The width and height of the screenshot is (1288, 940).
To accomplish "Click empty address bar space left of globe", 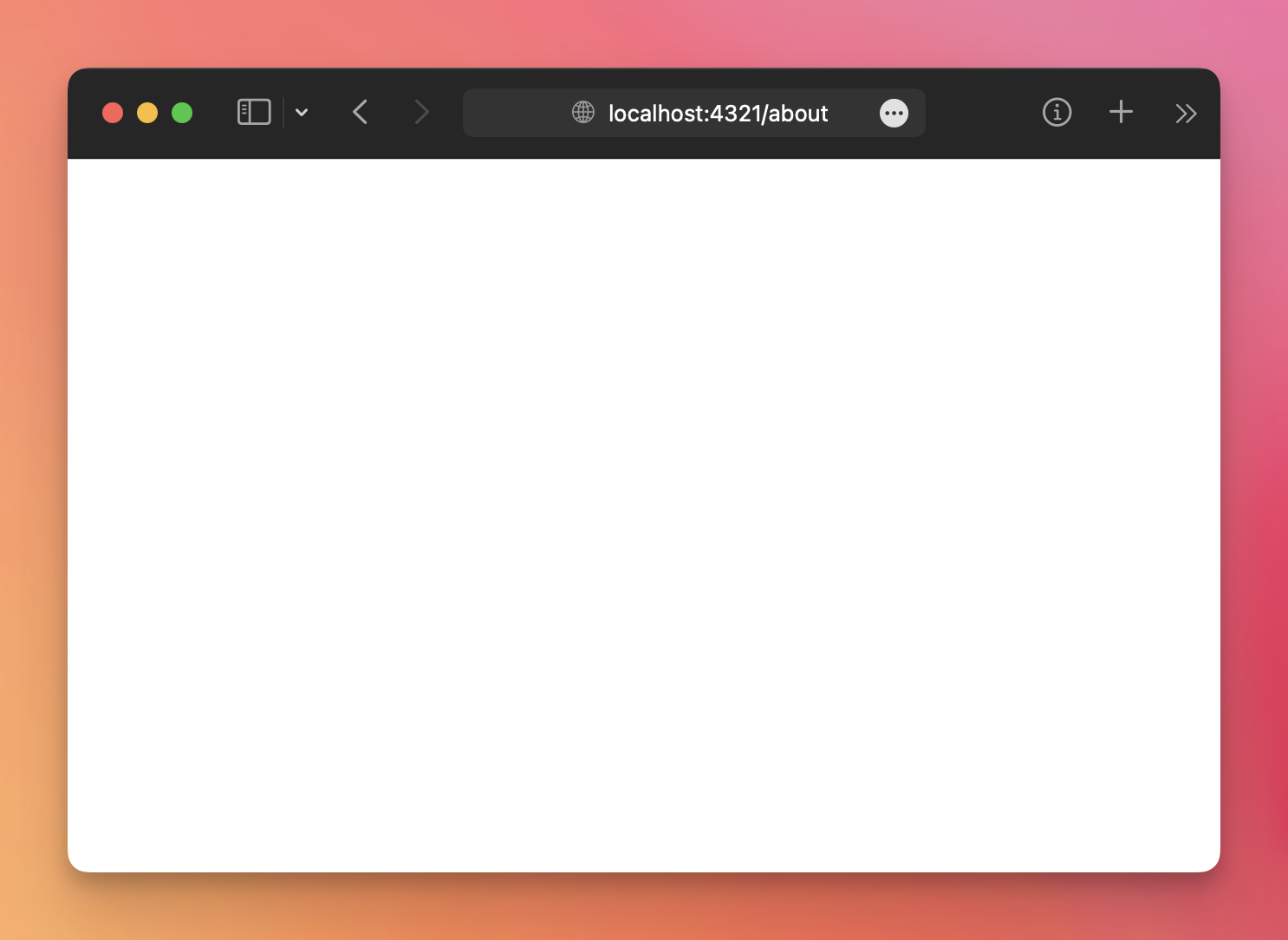I will pyautogui.click(x=516, y=113).
